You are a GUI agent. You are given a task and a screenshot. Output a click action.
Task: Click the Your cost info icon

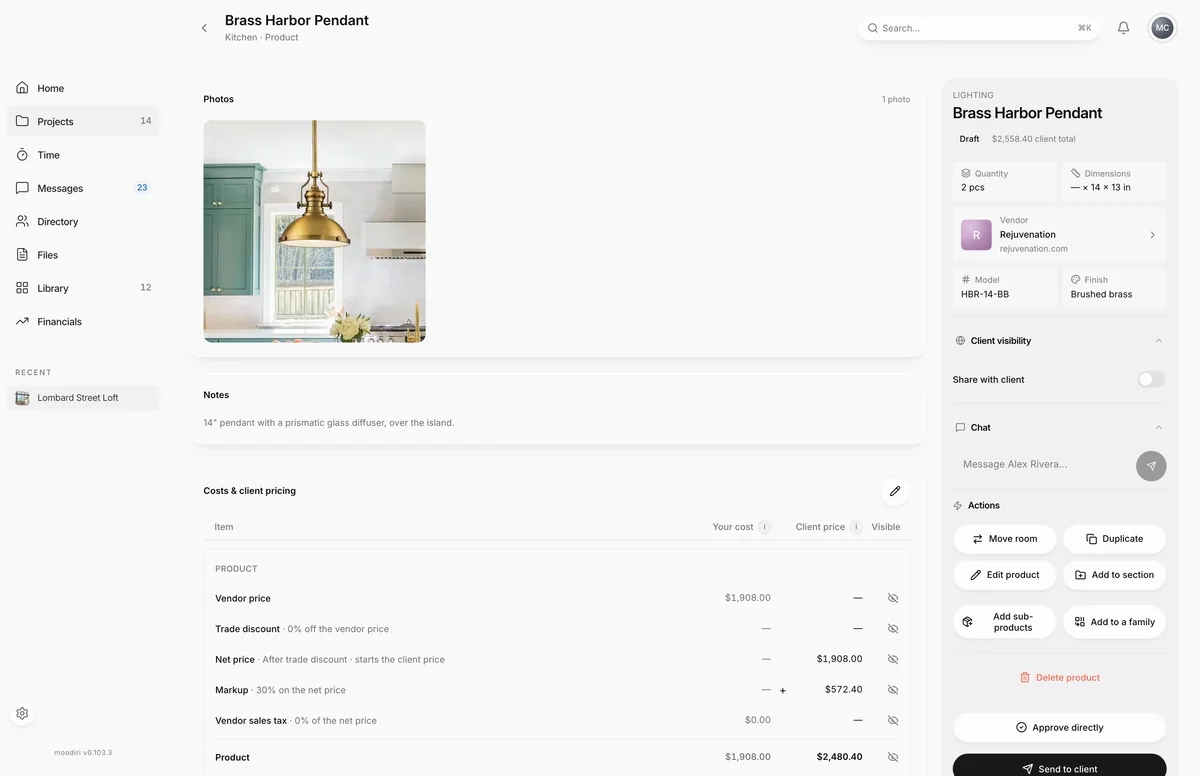764,527
